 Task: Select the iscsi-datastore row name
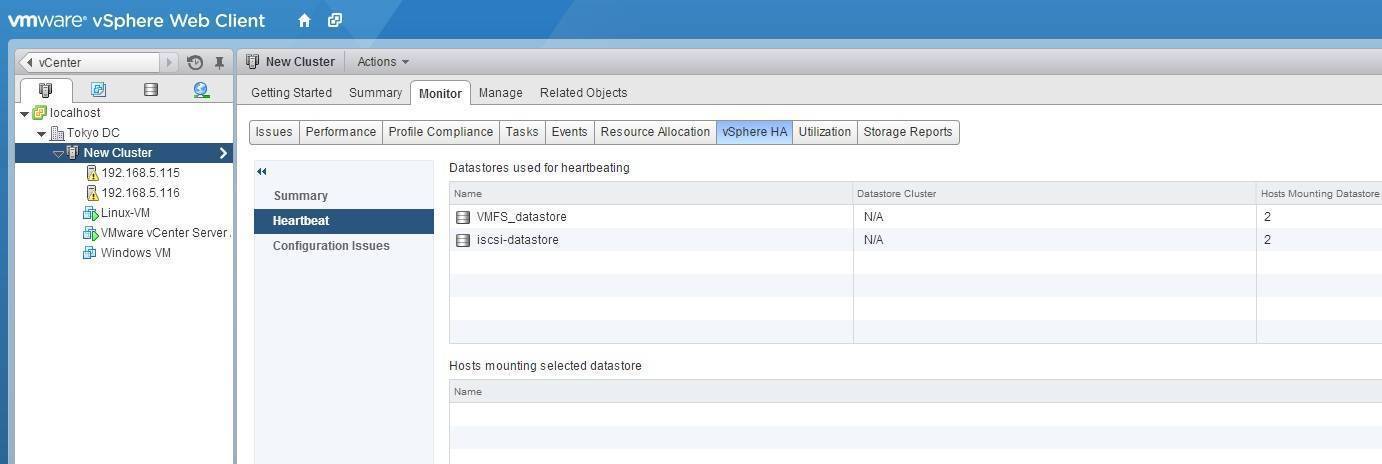pyautogui.click(x=517, y=240)
